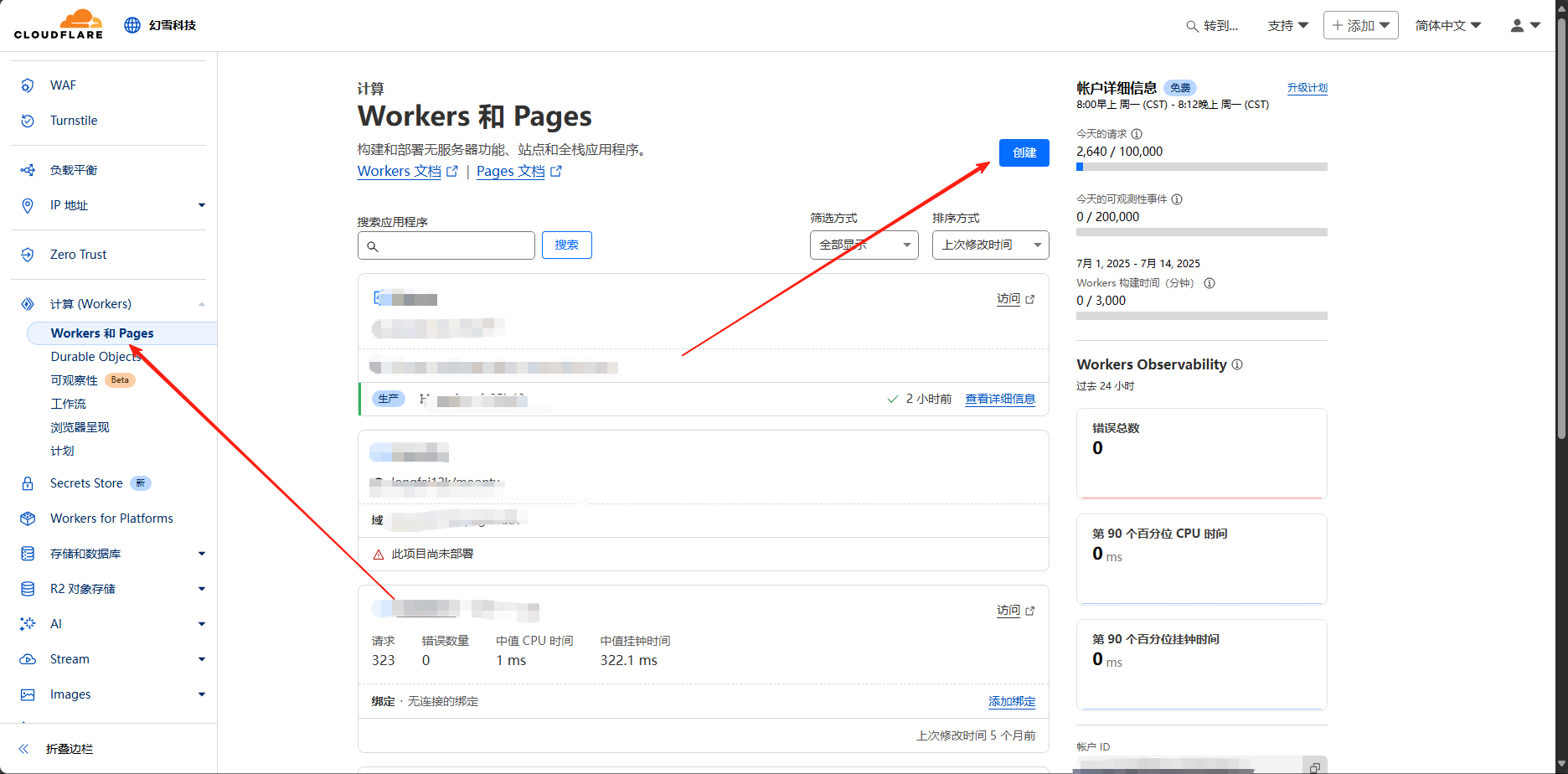Click the info icon next to 今天的请求
The height and width of the screenshot is (774, 1568).
click(1137, 134)
